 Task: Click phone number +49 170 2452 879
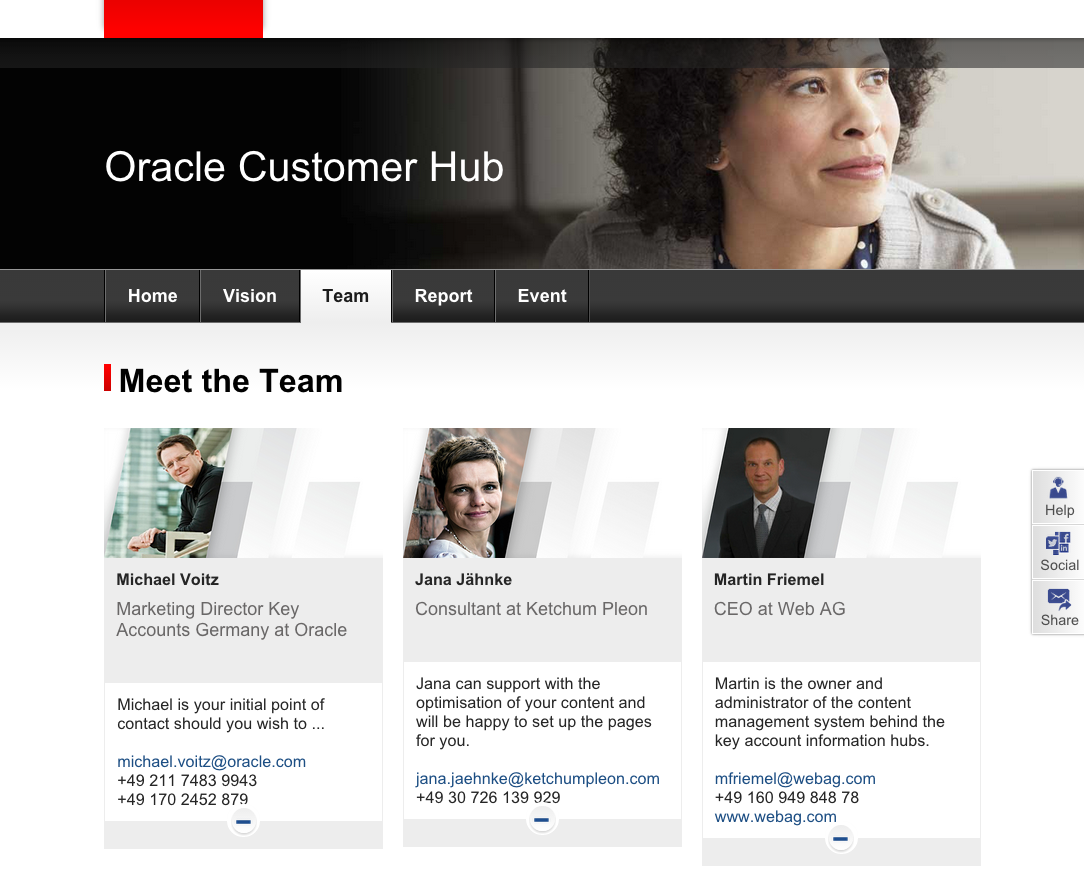pyautogui.click(x=183, y=800)
